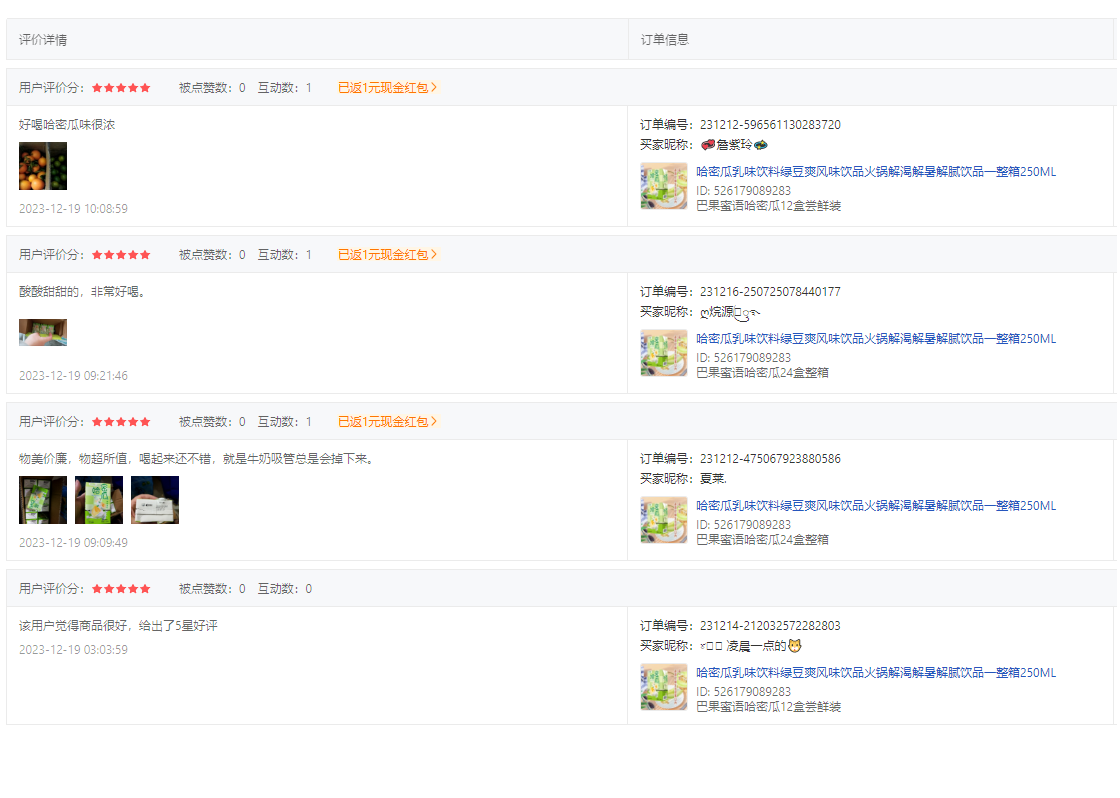Open fourth order's product image

(664, 687)
